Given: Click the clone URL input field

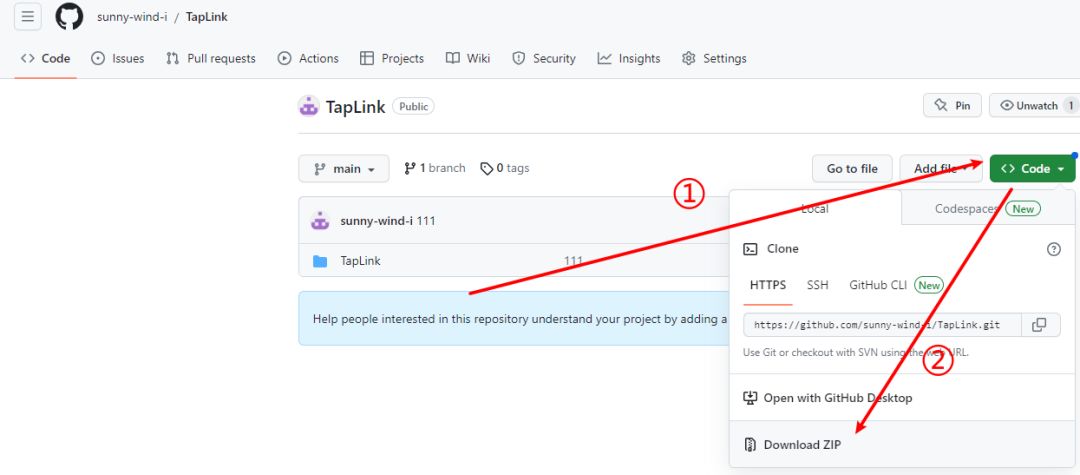Looking at the screenshot, I should coord(882,325).
